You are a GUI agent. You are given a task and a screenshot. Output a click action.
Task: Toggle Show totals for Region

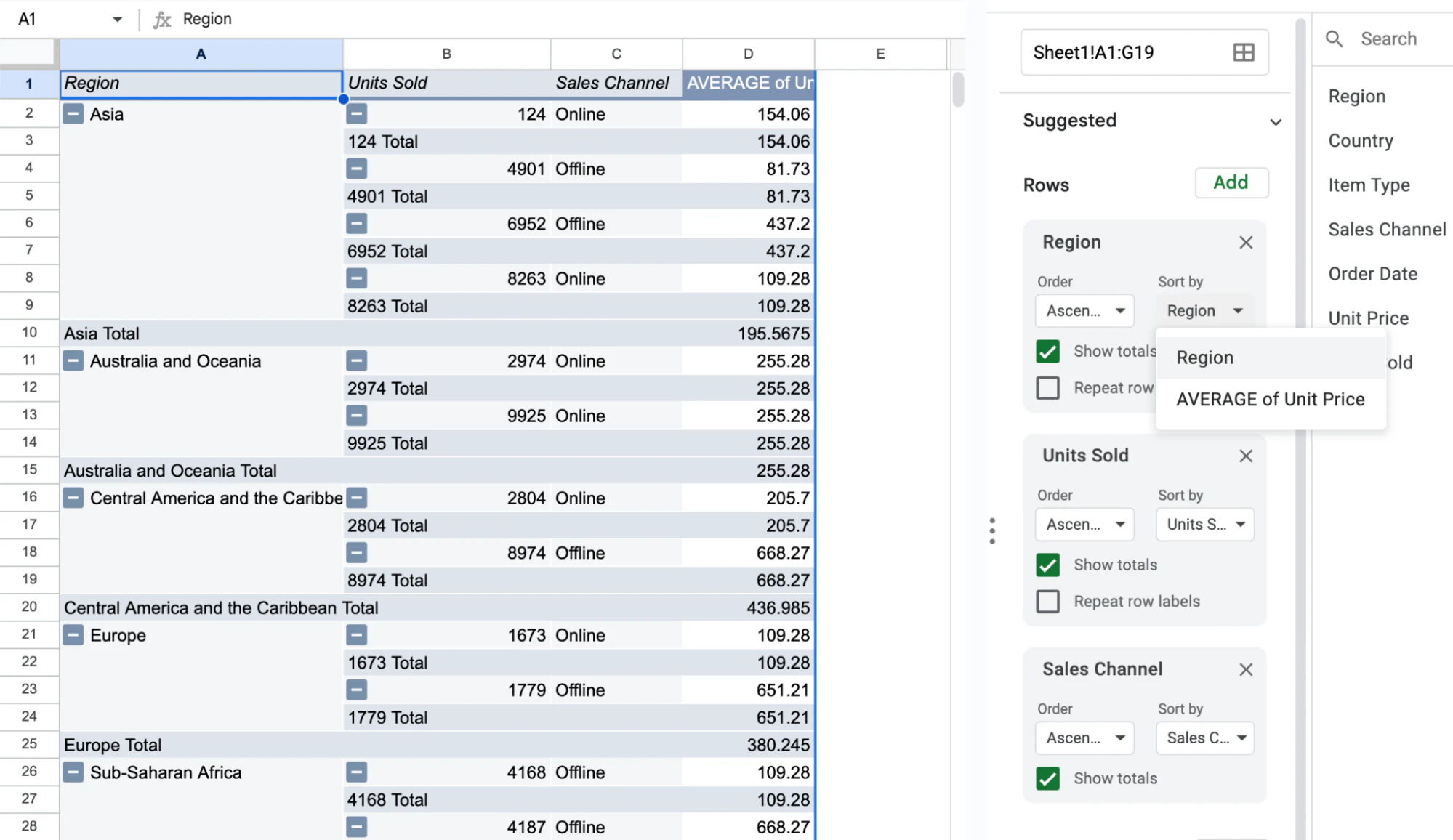tap(1047, 352)
